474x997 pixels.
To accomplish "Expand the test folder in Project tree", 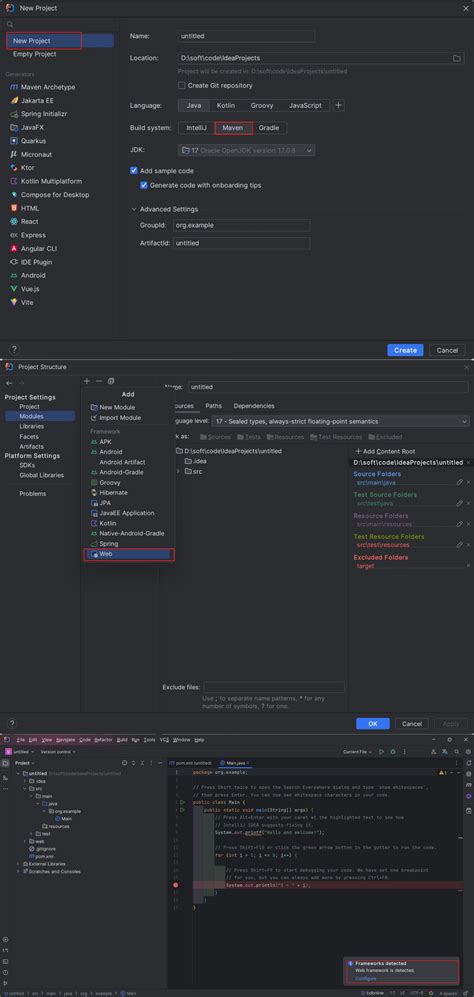I will [x=31, y=834].
